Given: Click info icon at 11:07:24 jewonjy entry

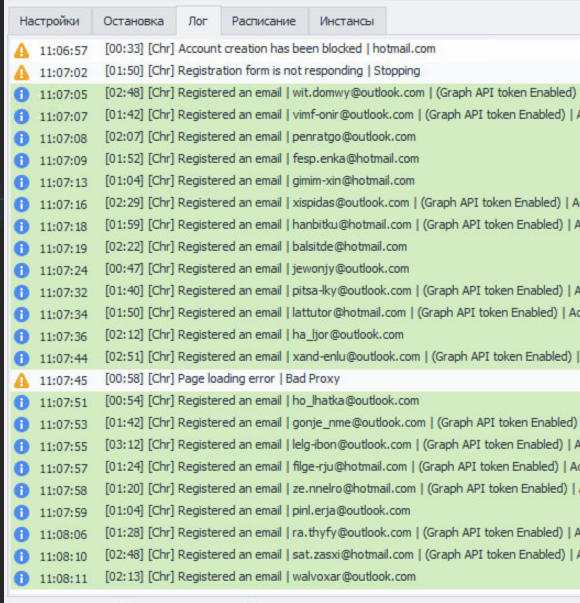Looking at the screenshot, I should click(22, 270).
